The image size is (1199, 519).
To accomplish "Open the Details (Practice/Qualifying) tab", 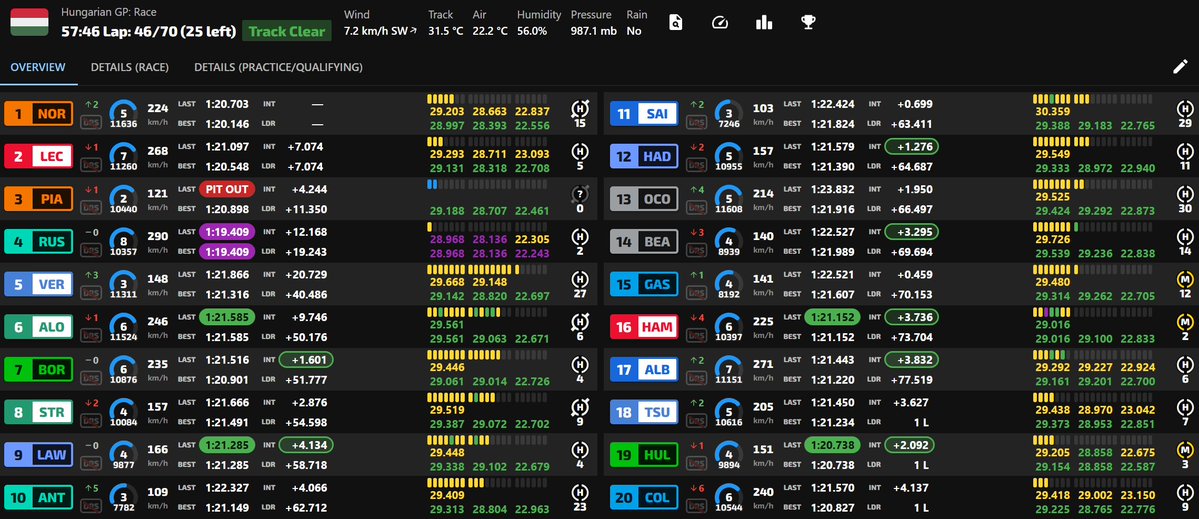I will (278, 67).
